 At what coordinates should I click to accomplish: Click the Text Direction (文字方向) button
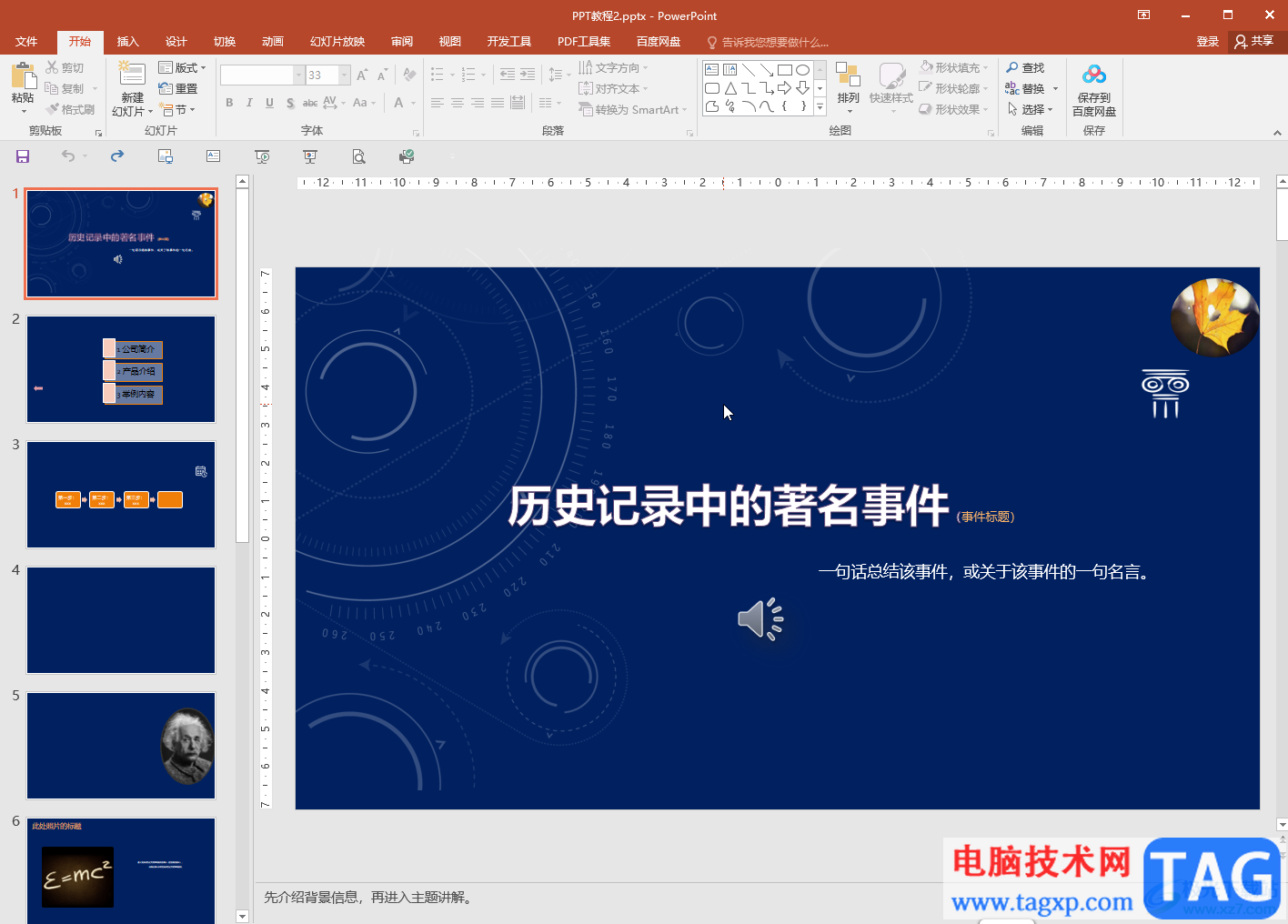613,68
